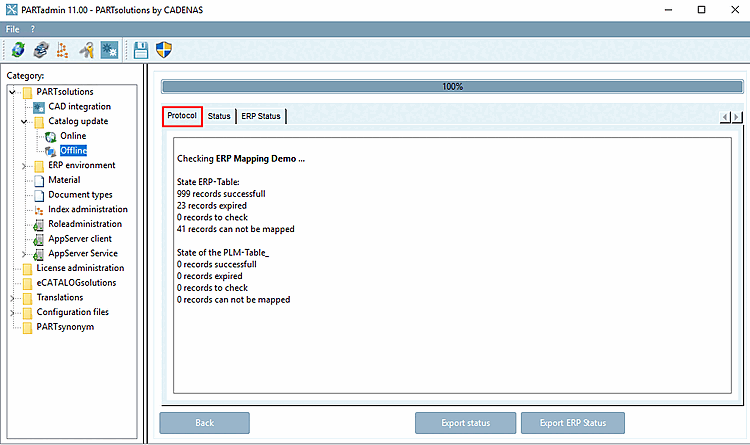Maximize the PARTadmin window
750x445 pixels.
pyautogui.click(x=701, y=10)
